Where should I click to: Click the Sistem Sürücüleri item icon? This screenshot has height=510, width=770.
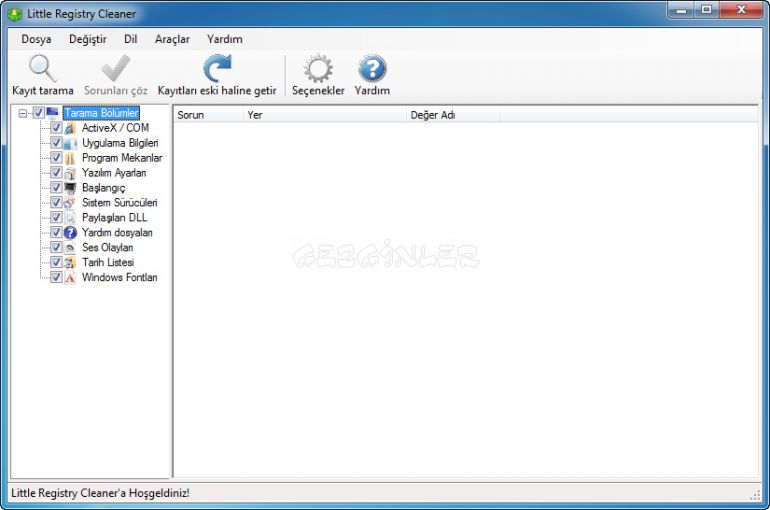coord(70,203)
